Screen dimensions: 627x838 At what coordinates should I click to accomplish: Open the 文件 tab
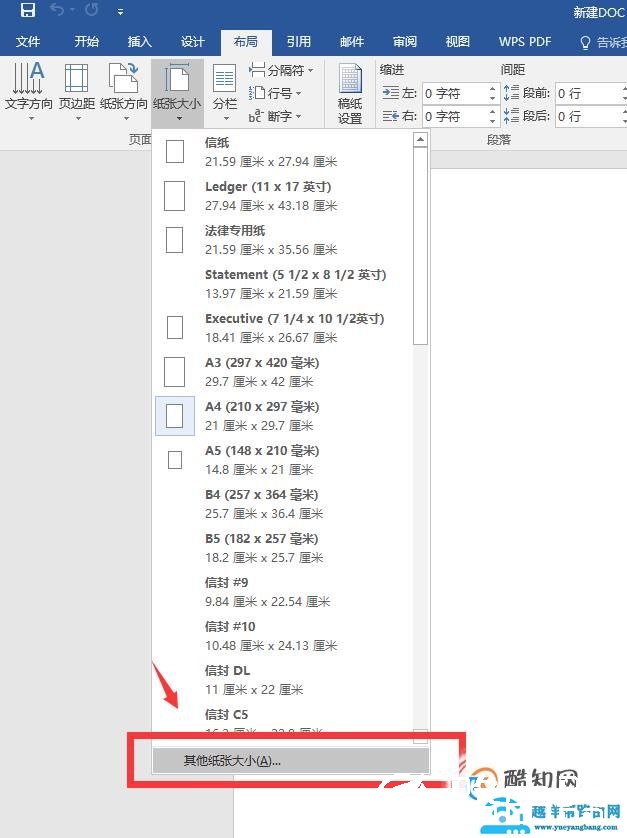[x=28, y=42]
